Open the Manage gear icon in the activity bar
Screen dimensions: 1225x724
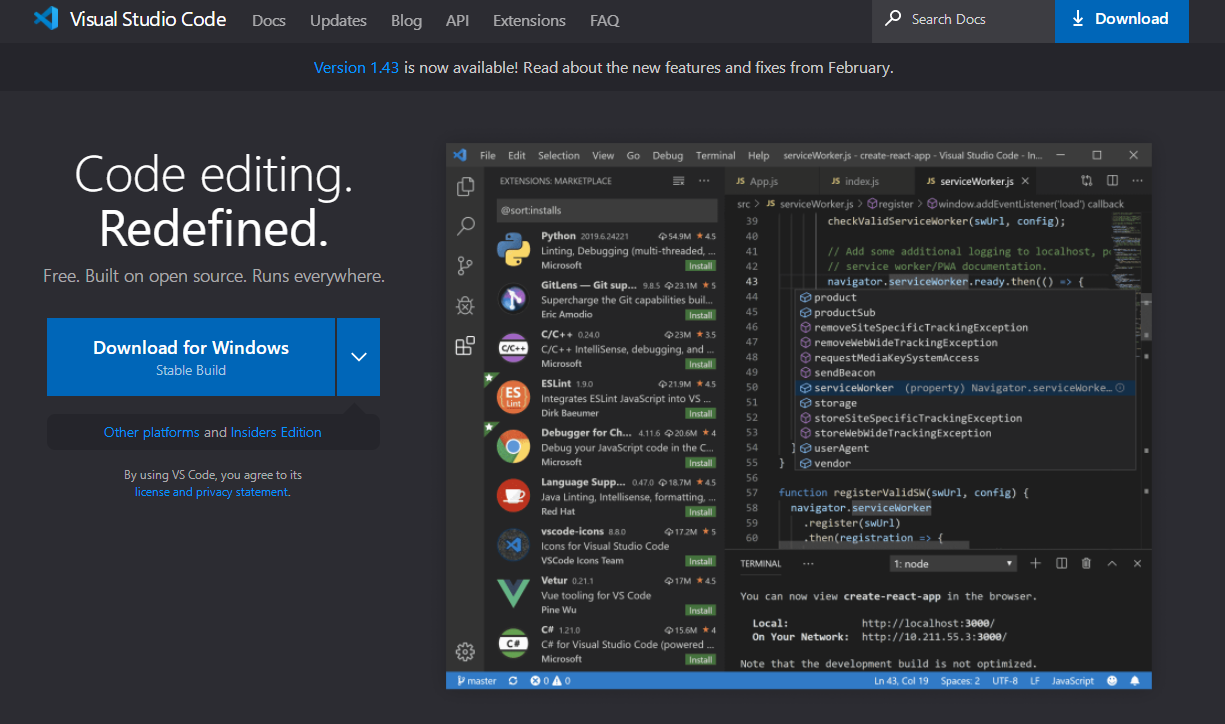pos(465,652)
